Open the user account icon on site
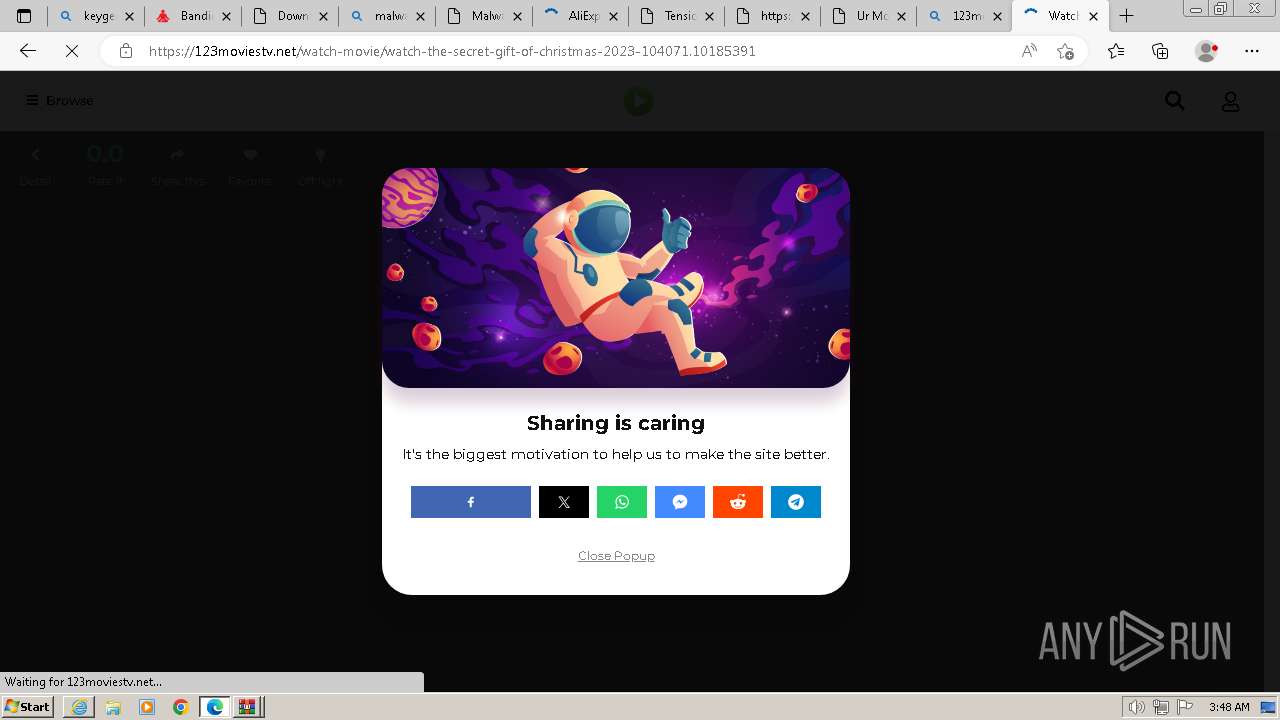Screen dimensions: 1280x720 1231,101
